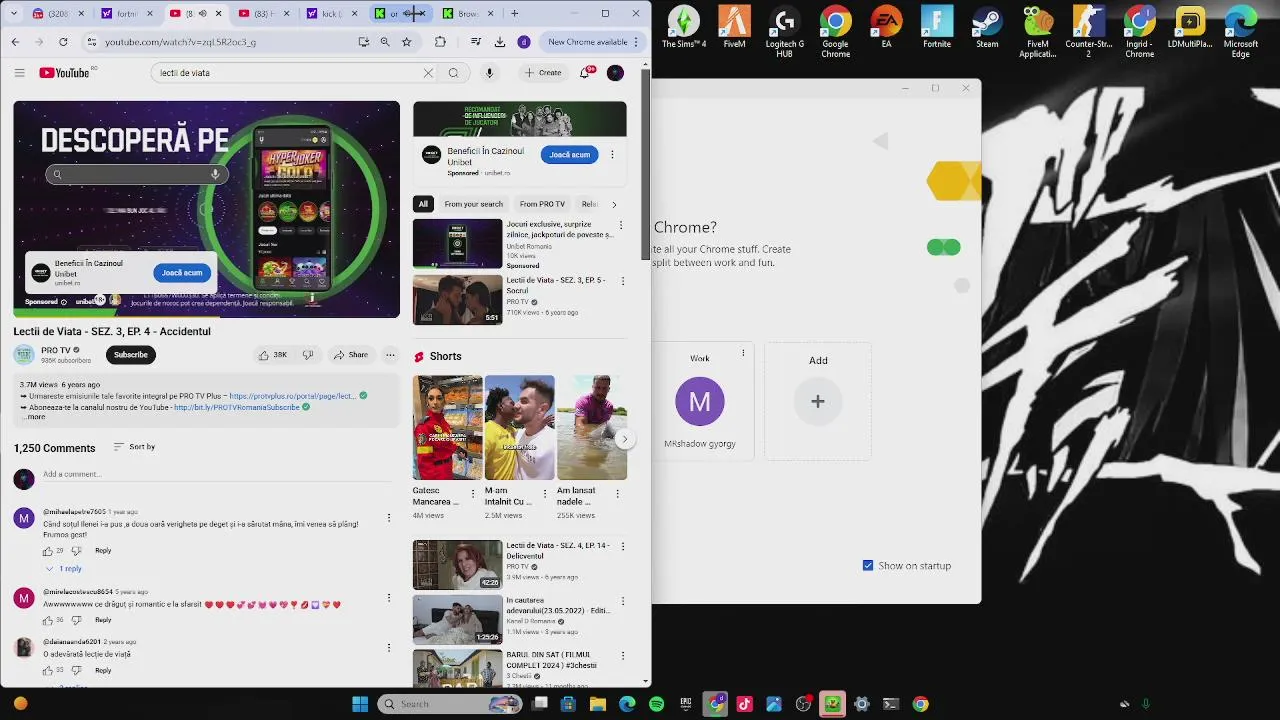Open Chrome extensions puzzle icon
Screen dimensions: 1280x720
coord(440,42)
